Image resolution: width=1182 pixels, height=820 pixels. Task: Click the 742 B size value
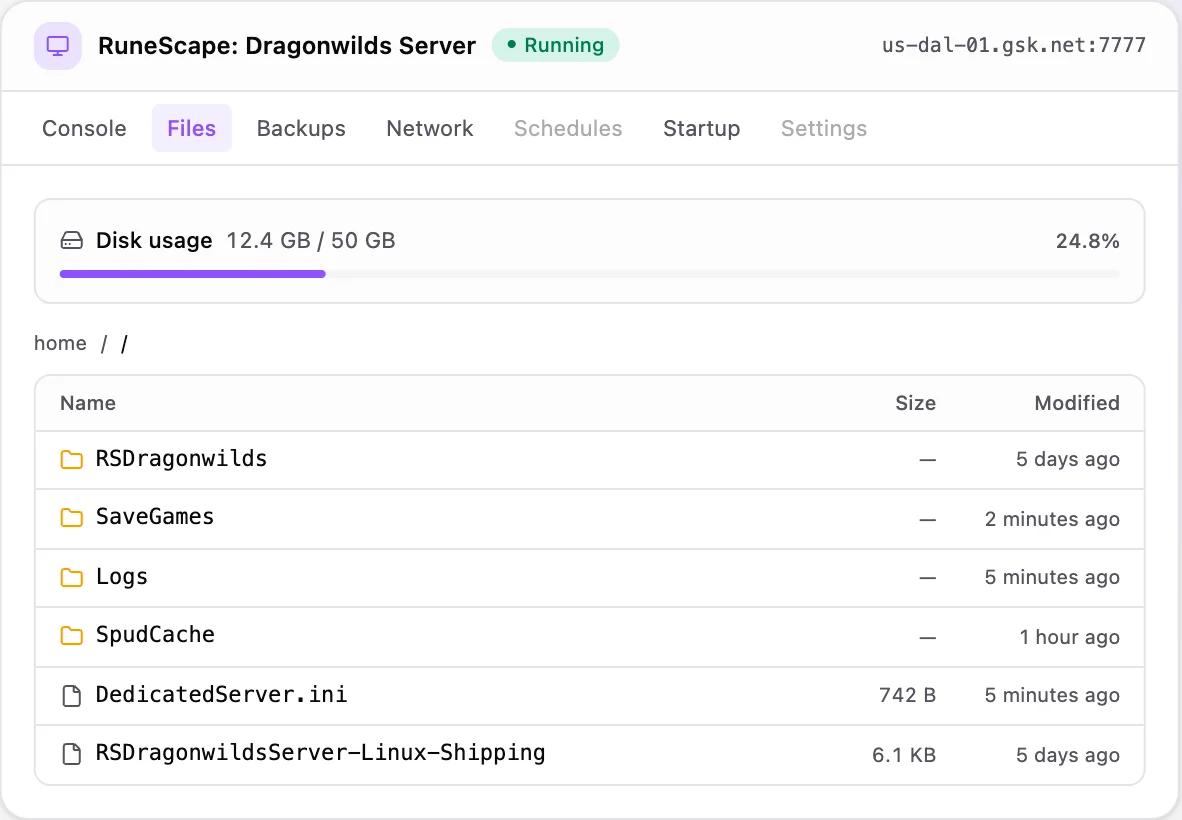(908, 695)
